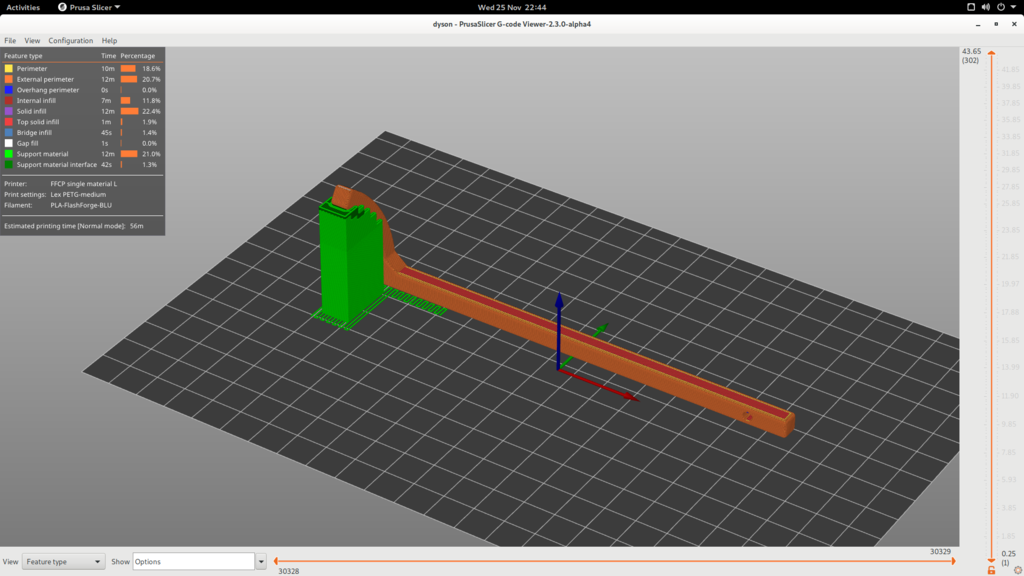
Task: Expand the Feature type view dropdown
Action: coord(63,562)
